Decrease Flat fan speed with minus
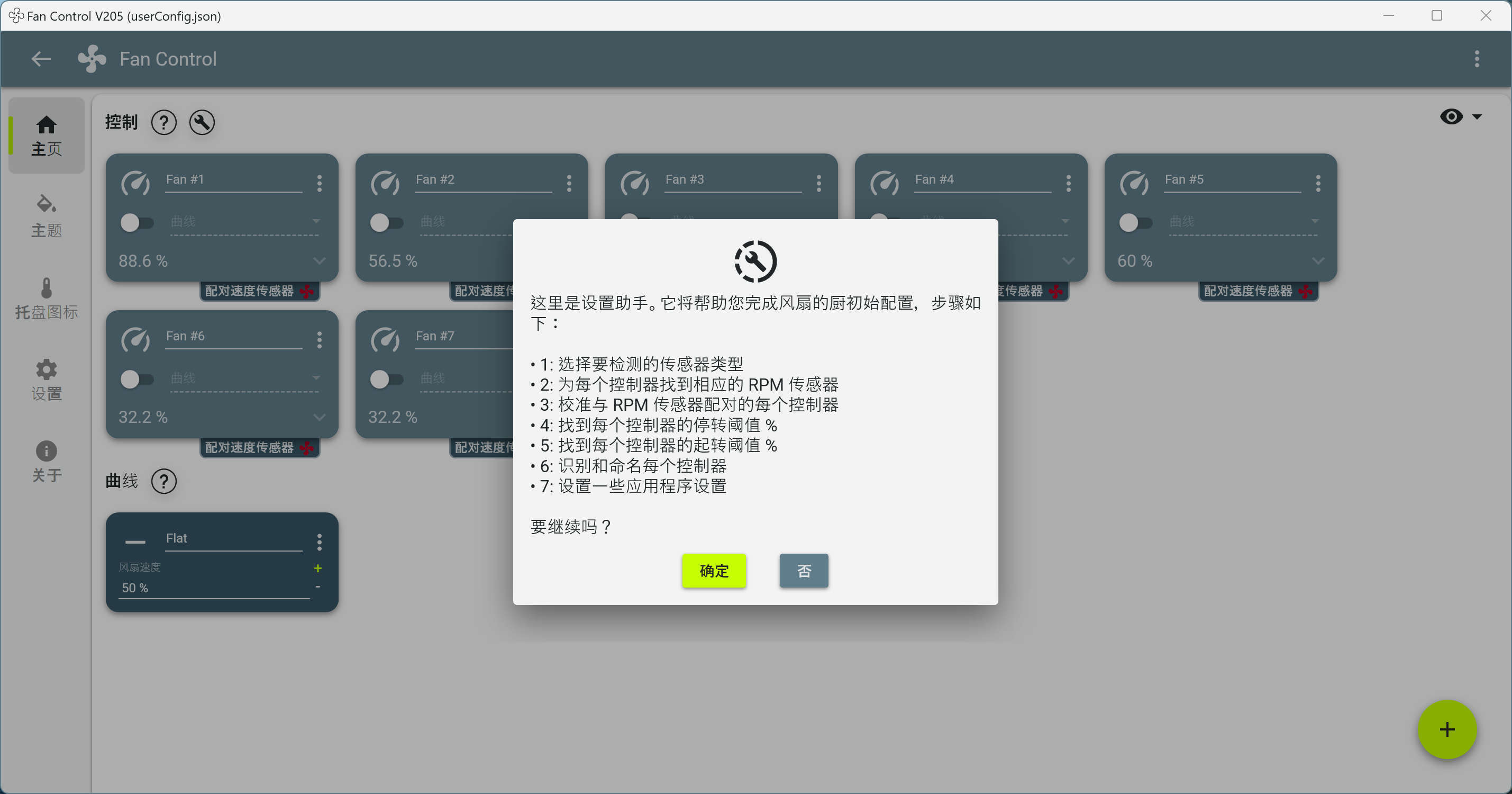This screenshot has width=1512, height=794. pos(317,587)
